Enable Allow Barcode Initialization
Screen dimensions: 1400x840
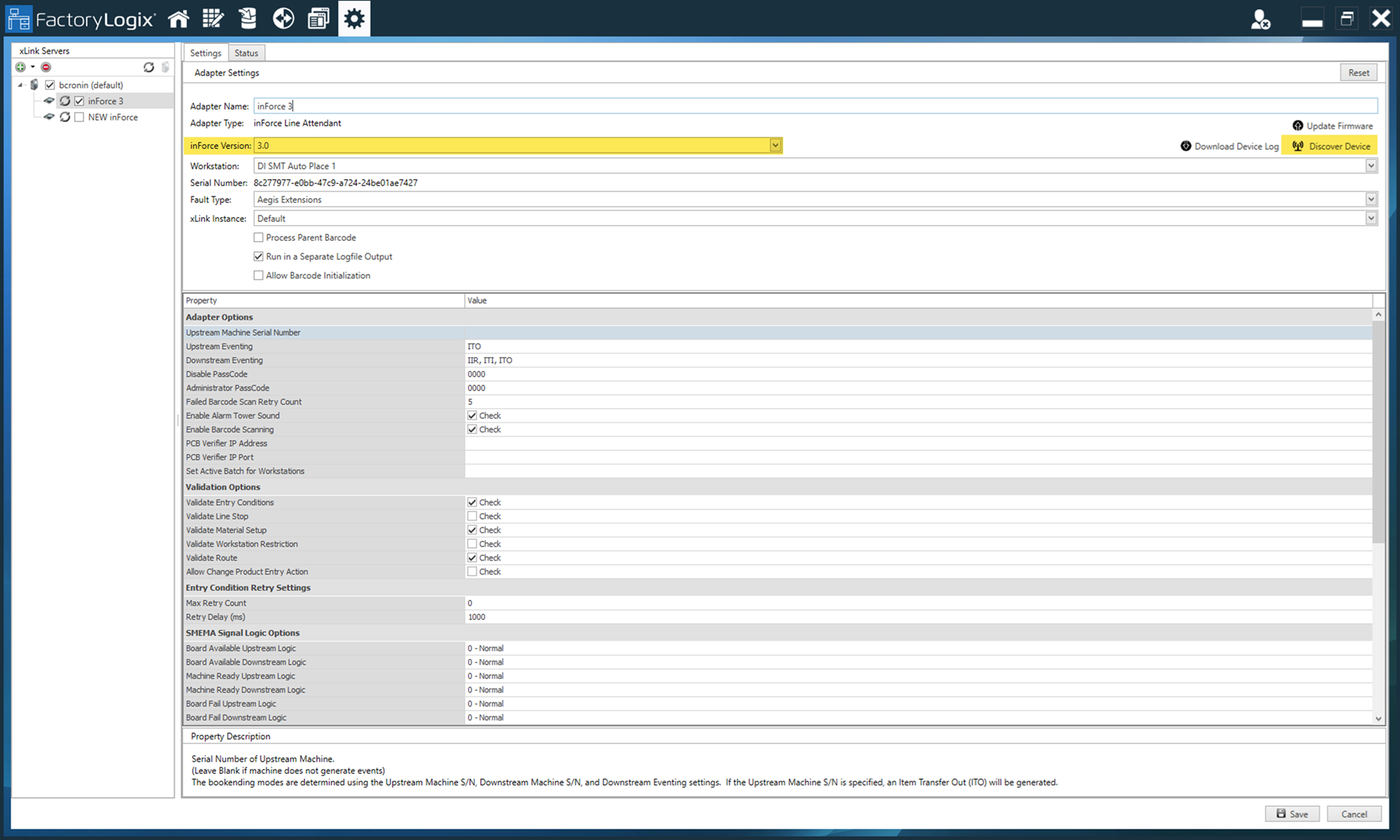tap(259, 275)
